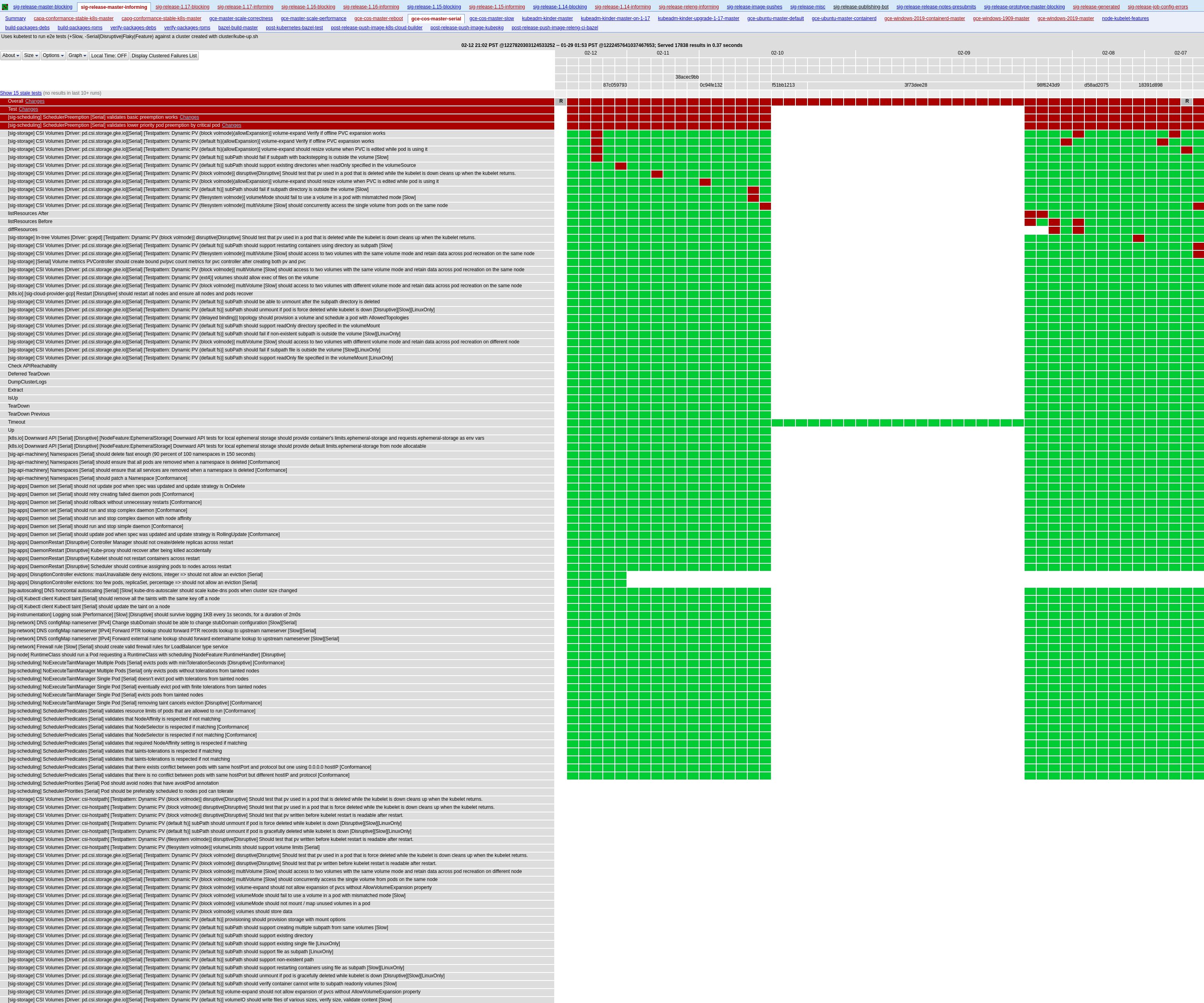Open kubeadm-kinder-master tab

[x=547, y=18]
